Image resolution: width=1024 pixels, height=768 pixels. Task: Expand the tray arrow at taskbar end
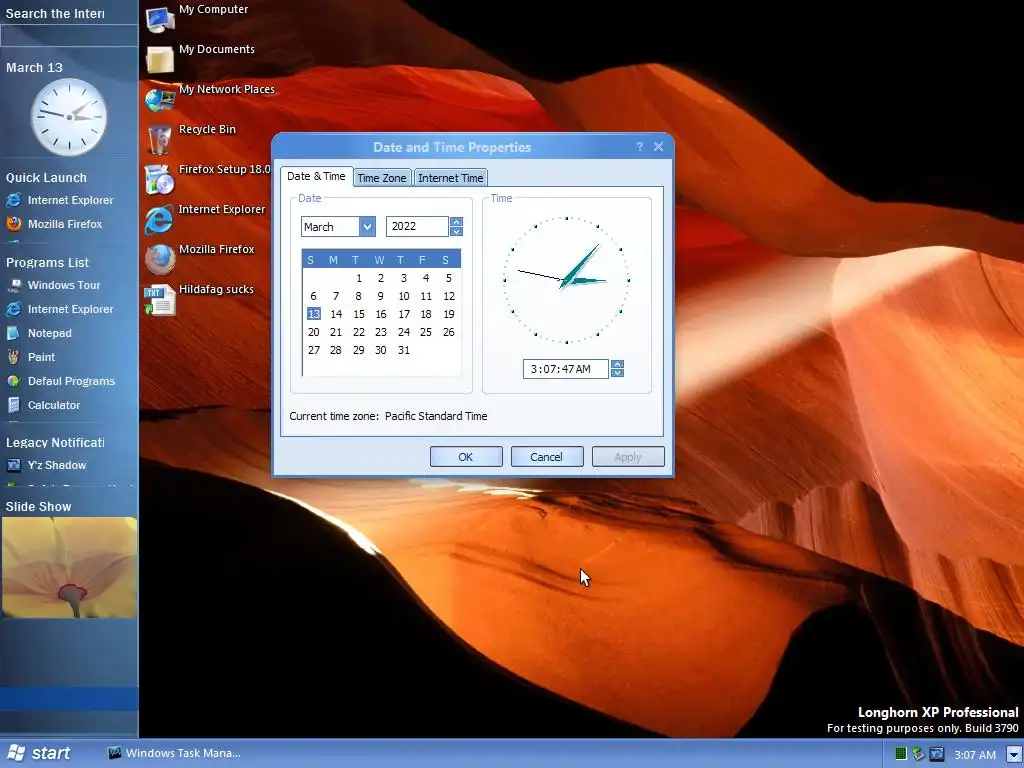pyautogui.click(x=1014, y=754)
